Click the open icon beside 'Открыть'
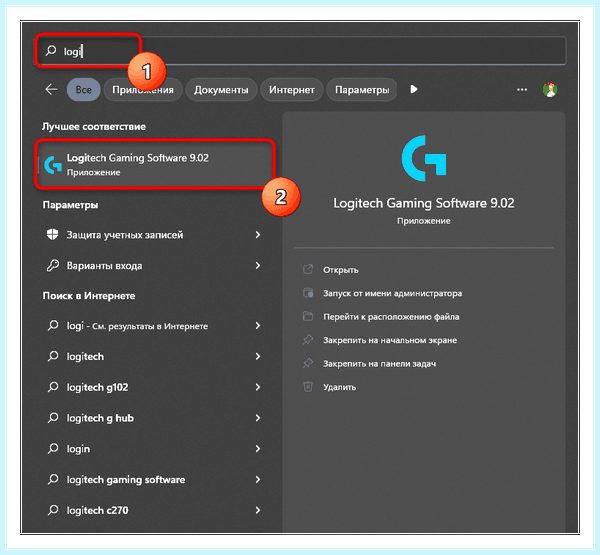This screenshot has width=600, height=555. (x=308, y=269)
